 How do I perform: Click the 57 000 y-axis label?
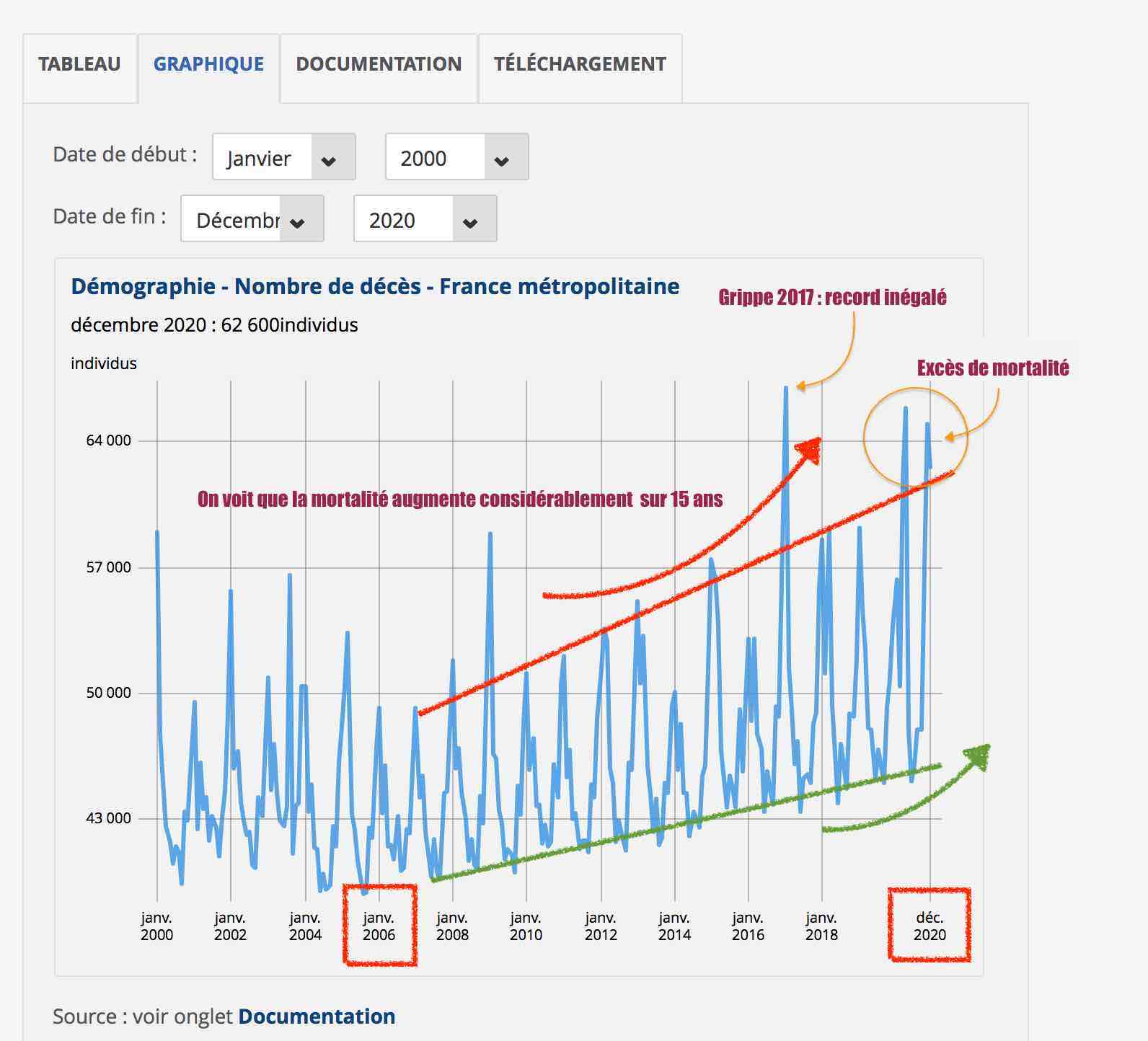coord(109,567)
